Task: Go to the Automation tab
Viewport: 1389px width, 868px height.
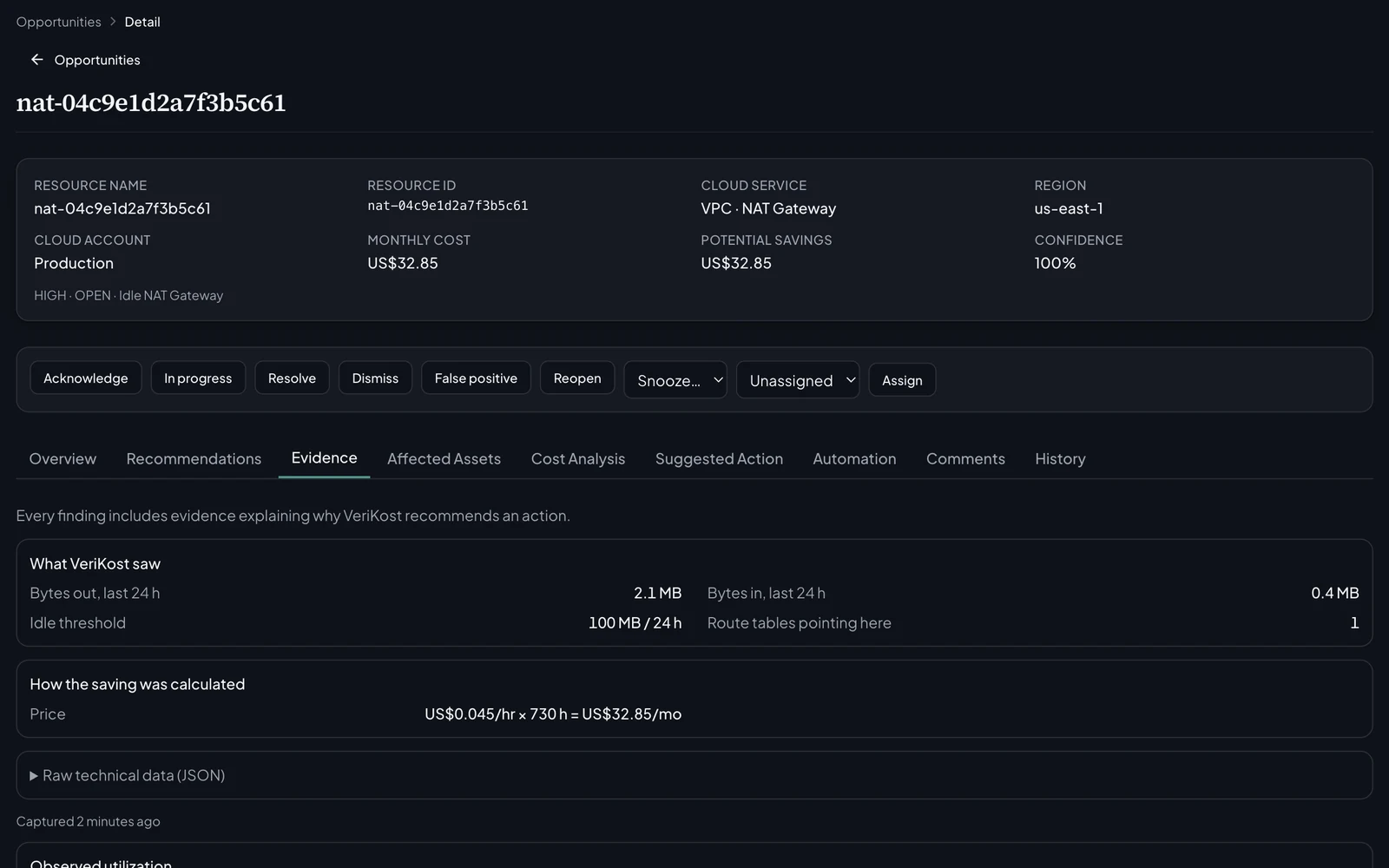Action: coord(854,458)
